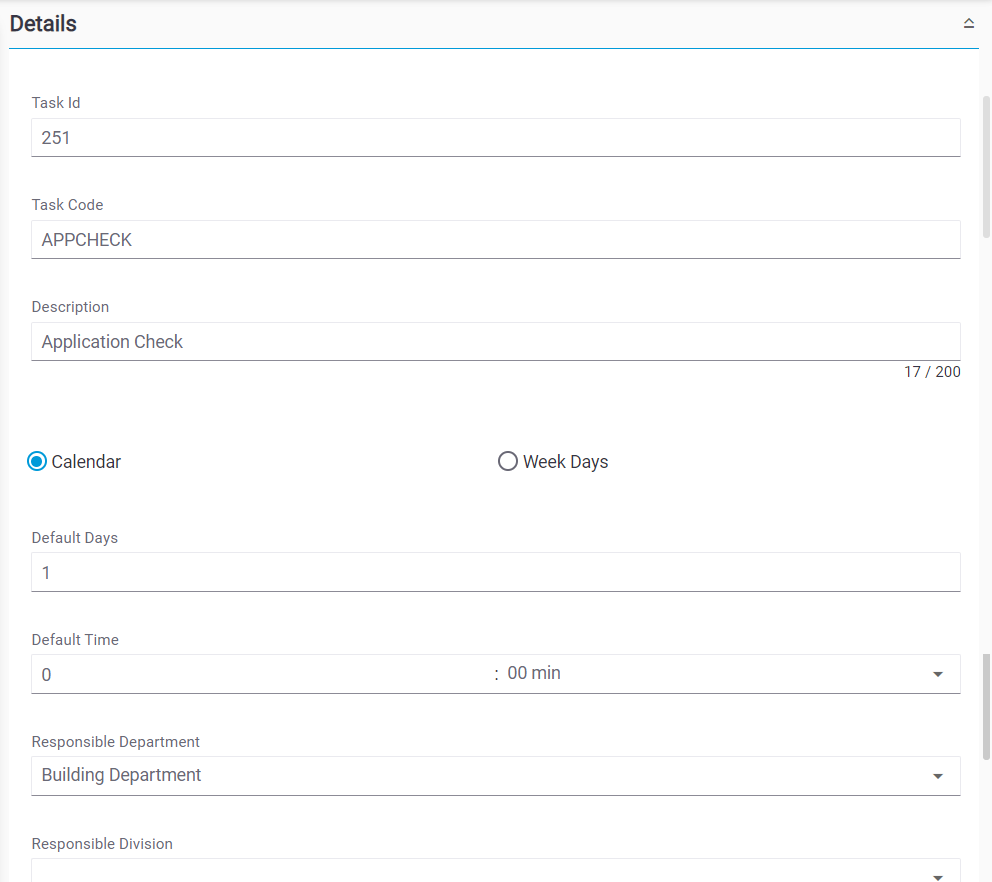Click the Default Days input field

tap(496, 572)
